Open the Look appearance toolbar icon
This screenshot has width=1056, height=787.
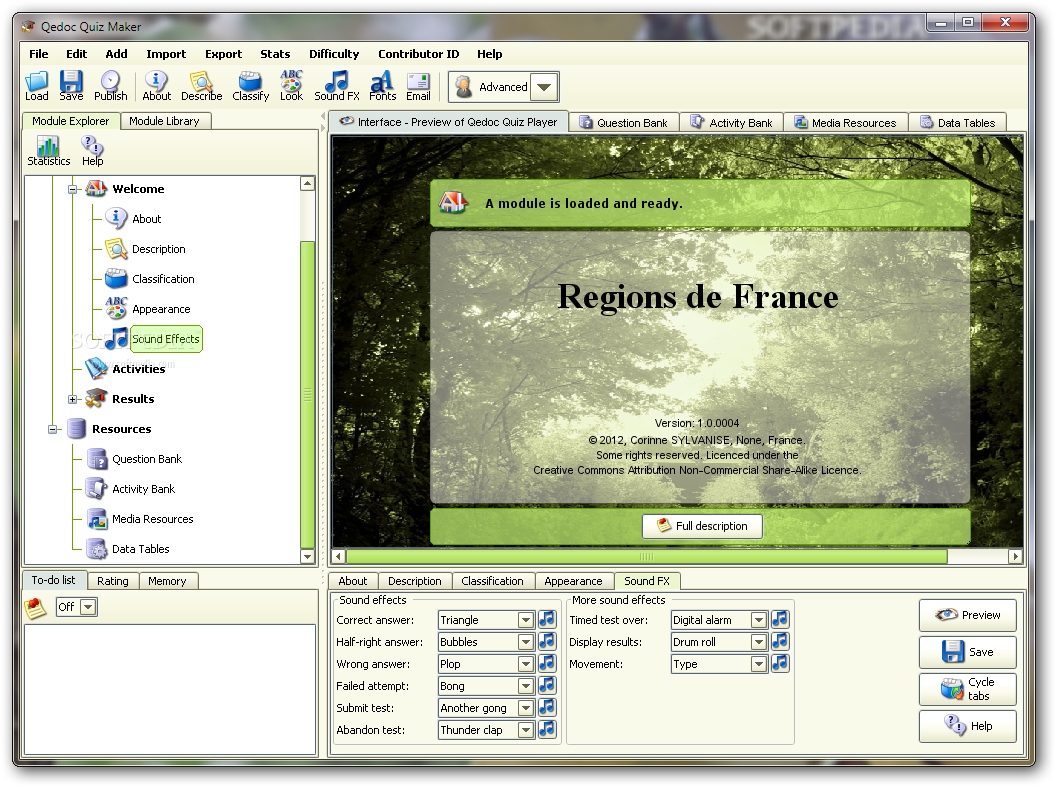coord(292,86)
